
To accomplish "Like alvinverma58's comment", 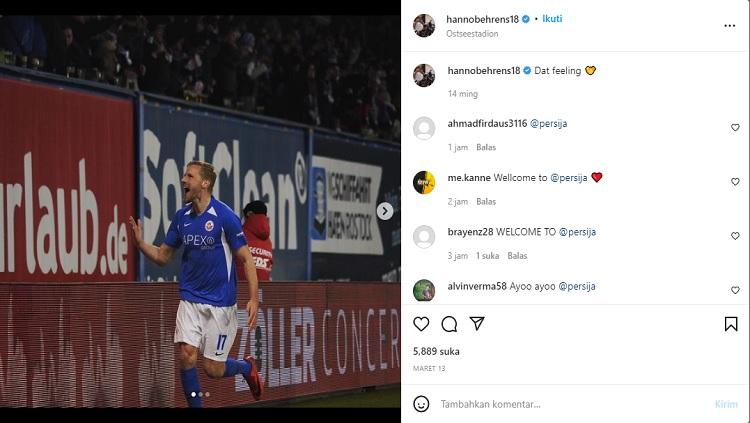I will pyautogui.click(x=735, y=291).
